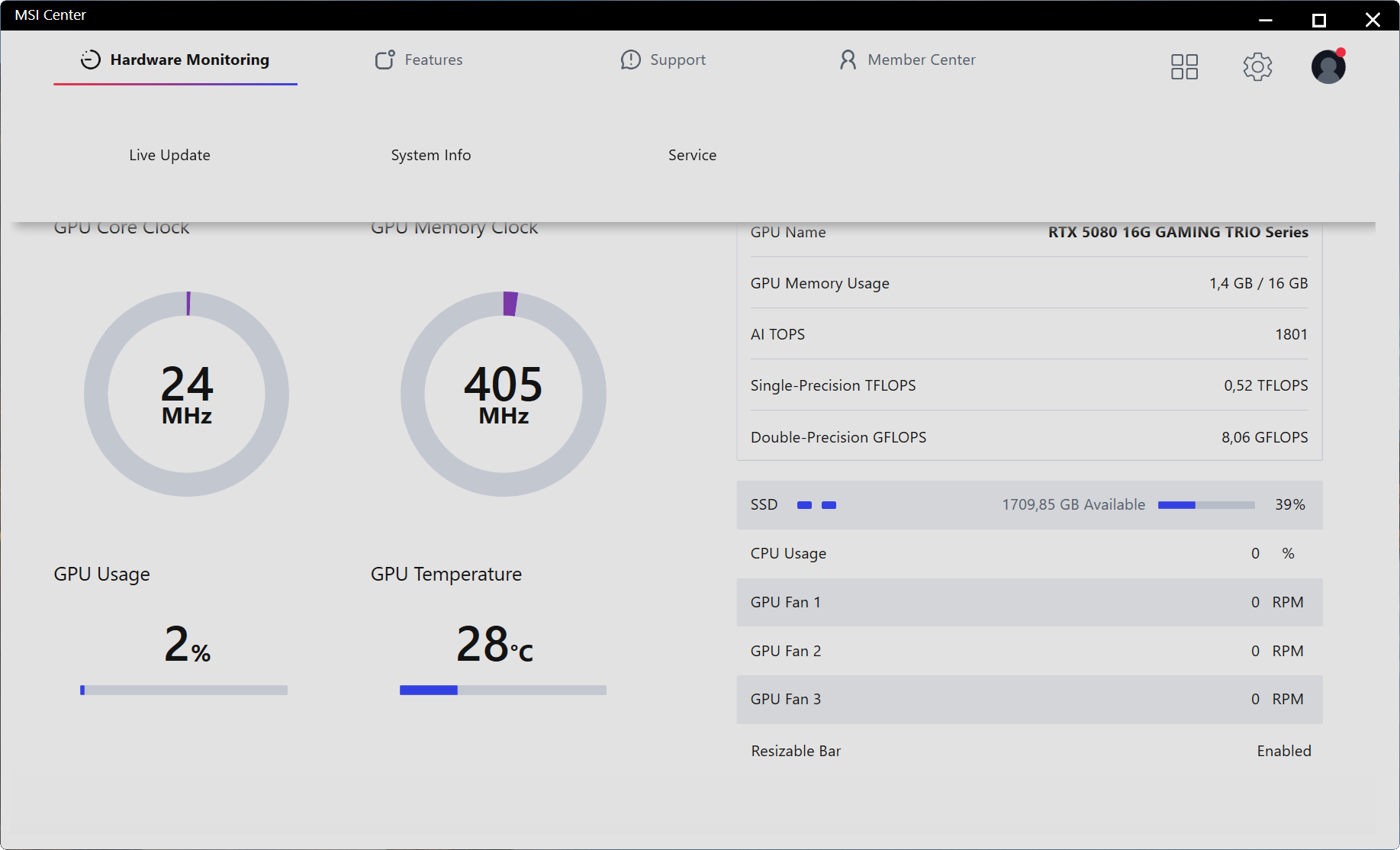Click the GPU Name label
Image resolution: width=1400 pixels, height=850 pixels.
click(788, 232)
